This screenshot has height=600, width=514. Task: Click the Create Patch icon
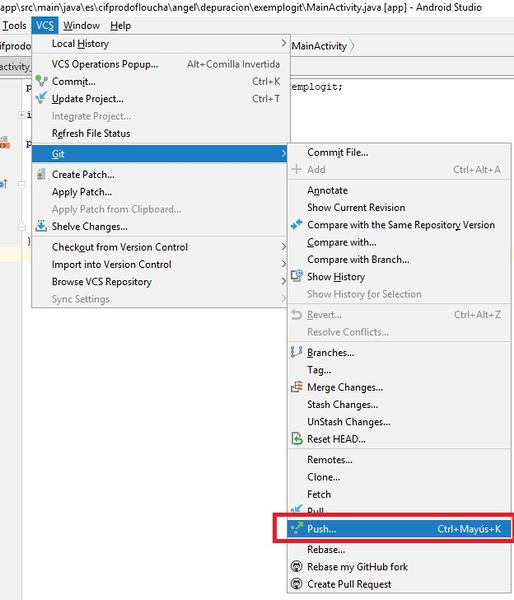[41, 174]
